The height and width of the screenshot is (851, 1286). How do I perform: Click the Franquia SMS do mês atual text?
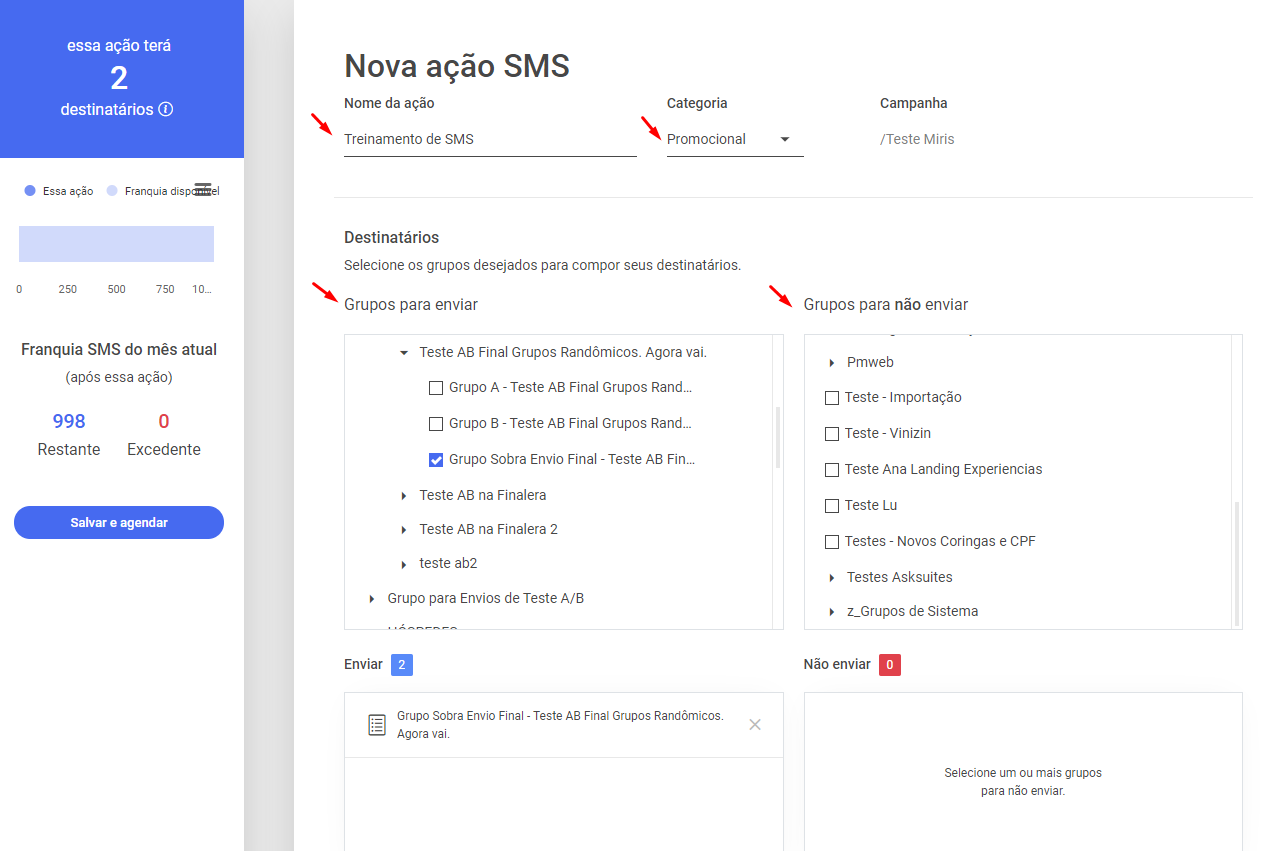click(x=119, y=350)
